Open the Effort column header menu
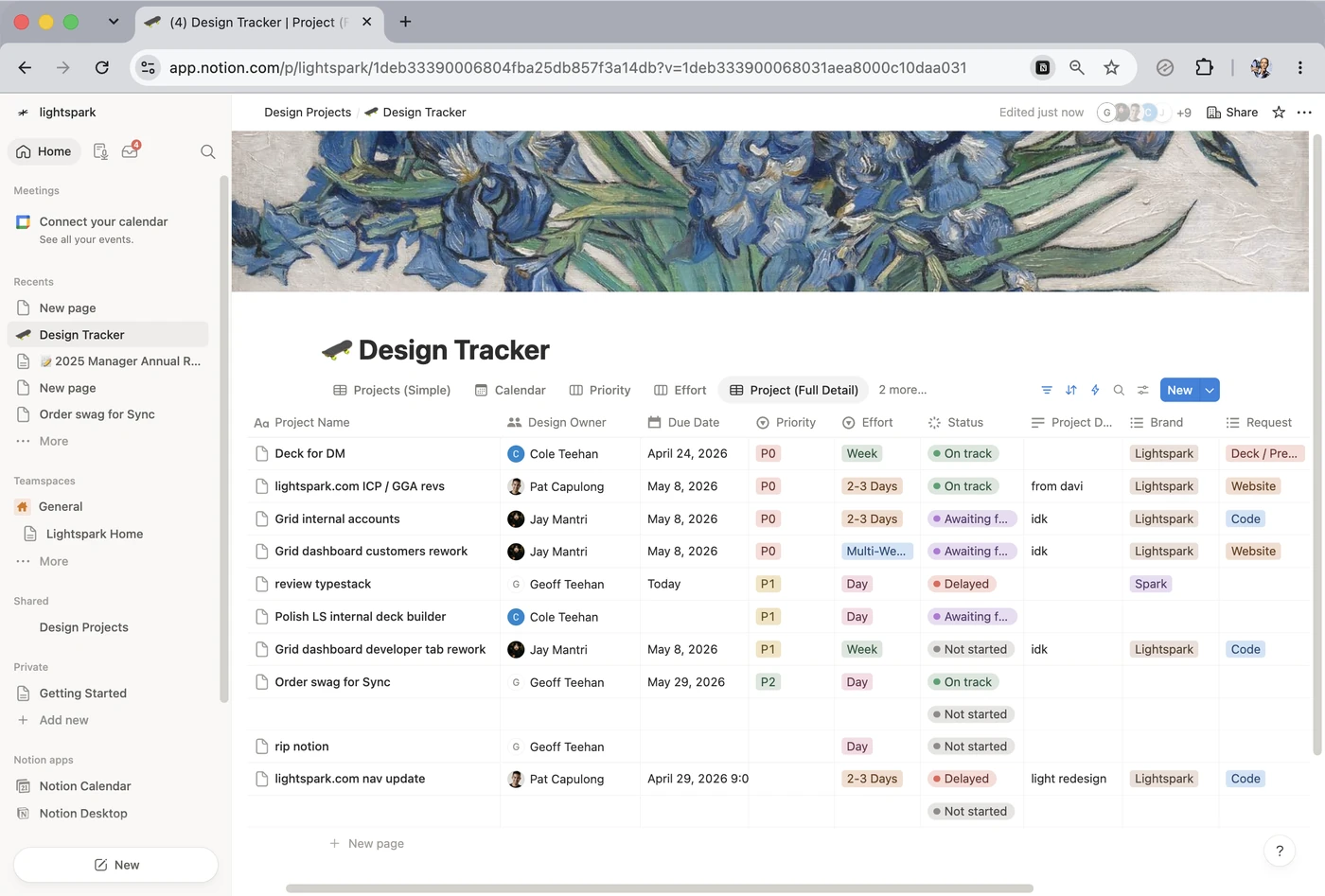Screen dimensions: 1325x896 [867, 422]
